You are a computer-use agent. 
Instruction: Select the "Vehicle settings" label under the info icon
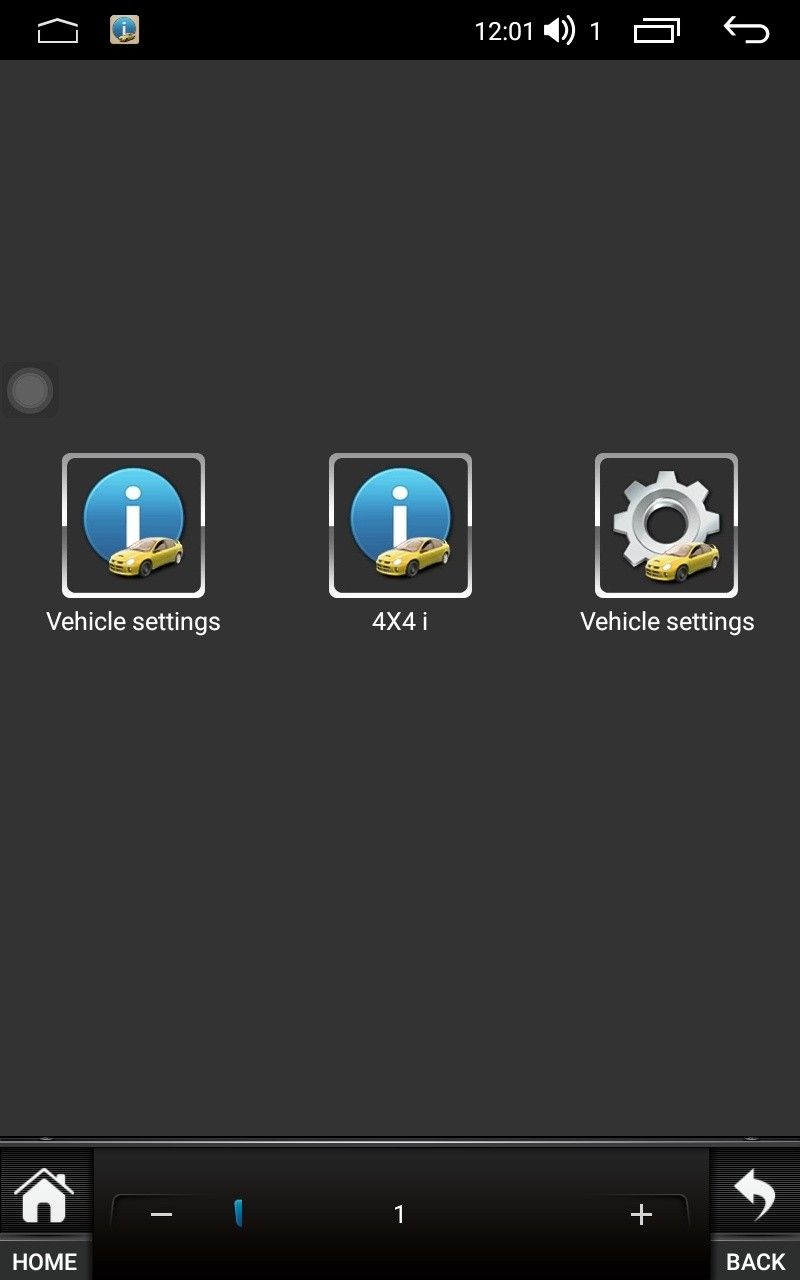point(133,622)
